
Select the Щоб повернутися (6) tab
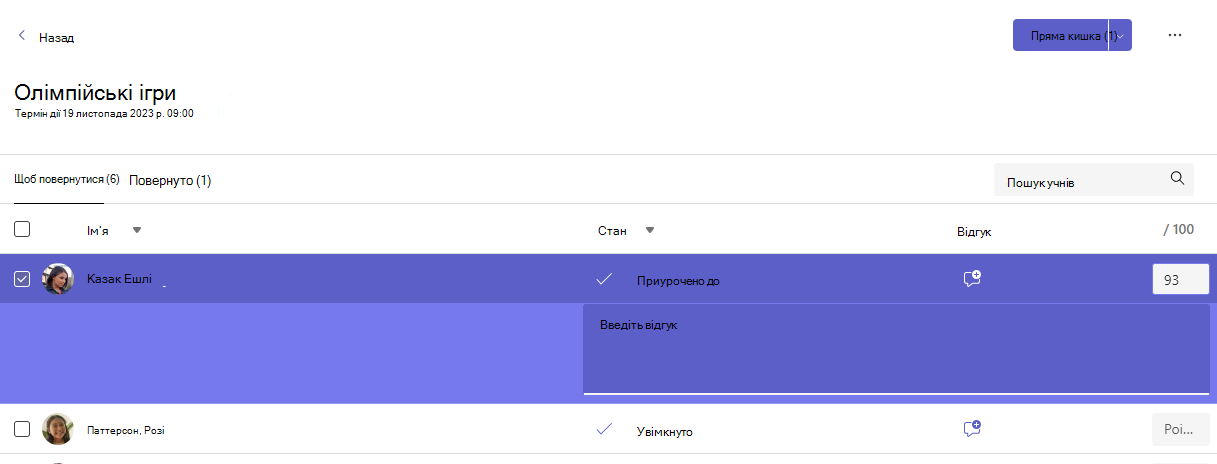[x=67, y=179]
